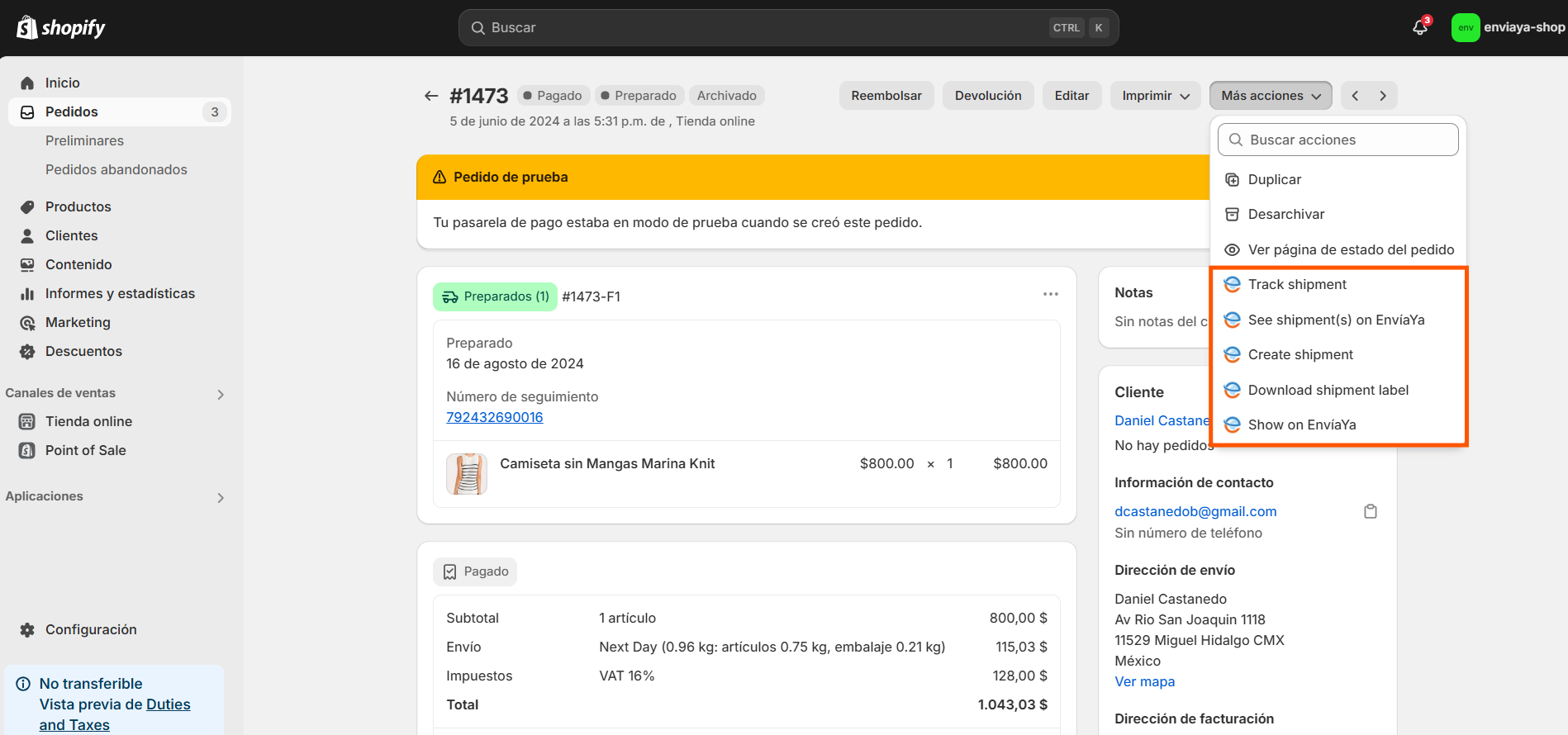Choose Track shipment action
This screenshot has height=735, width=1568.
(x=1338, y=284)
